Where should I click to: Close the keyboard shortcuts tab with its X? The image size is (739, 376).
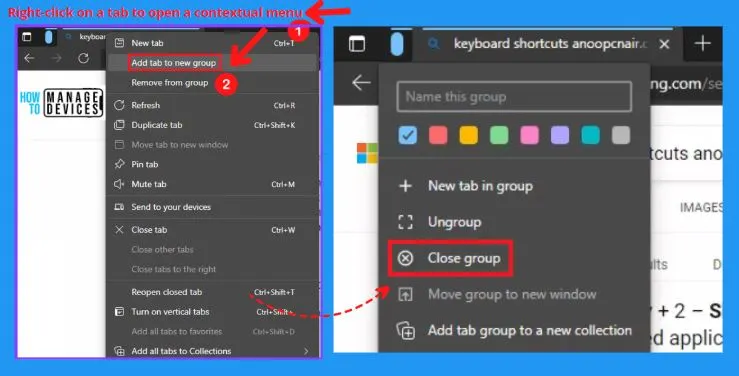(665, 44)
